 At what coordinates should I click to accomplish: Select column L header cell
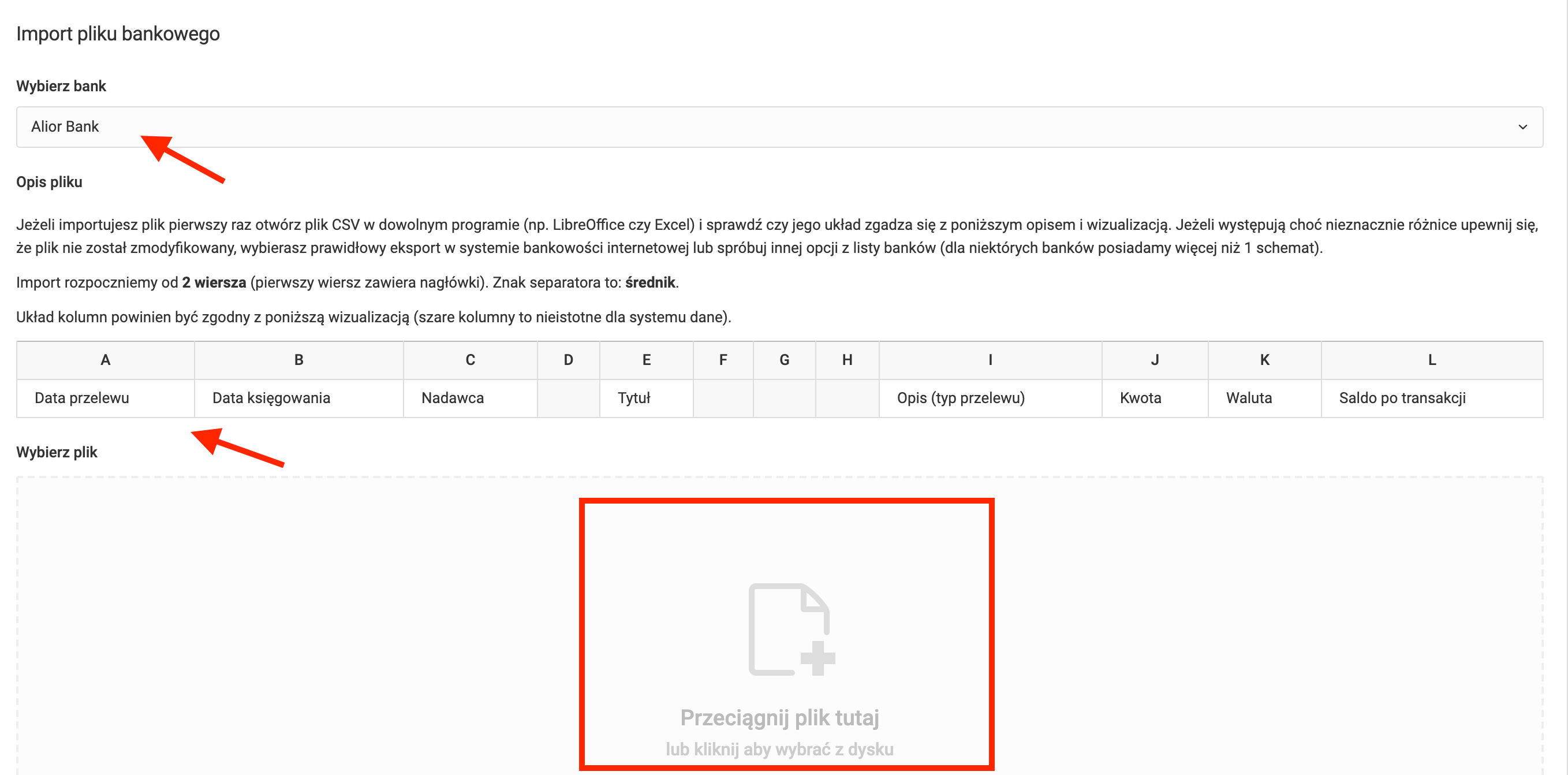(x=1432, y=360)
